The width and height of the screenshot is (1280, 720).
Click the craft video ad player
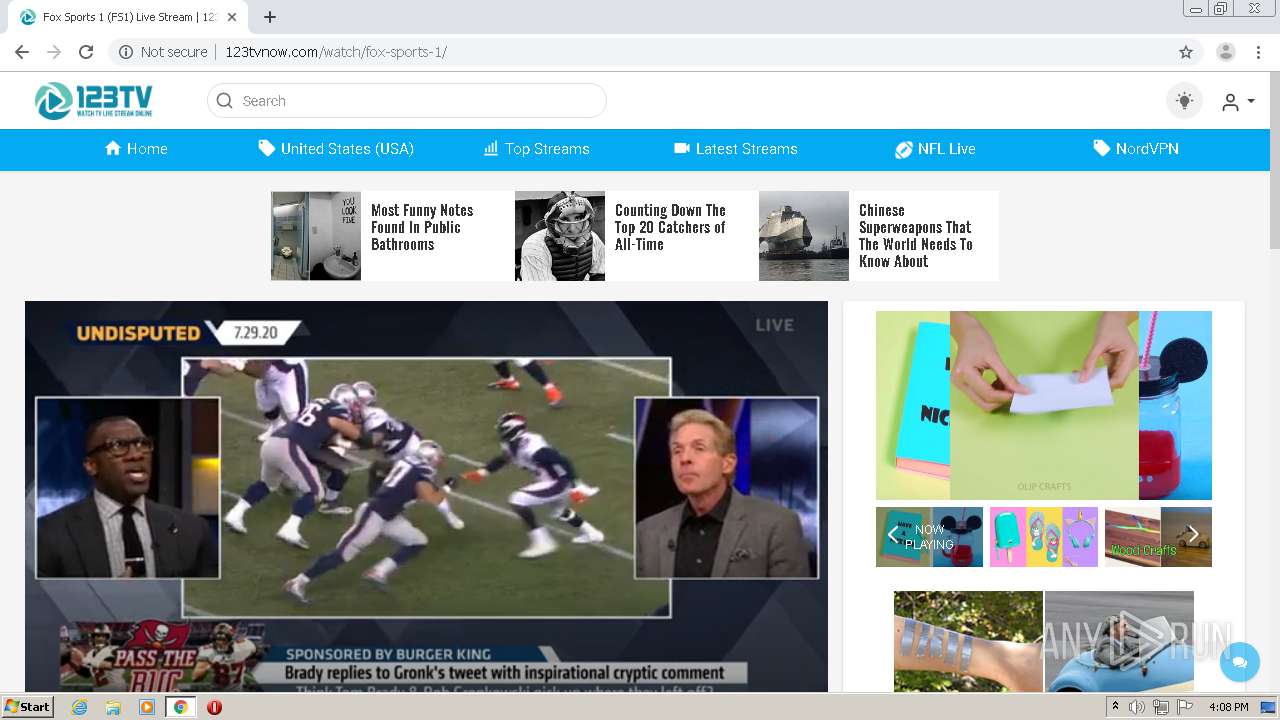click(1044, 405)
